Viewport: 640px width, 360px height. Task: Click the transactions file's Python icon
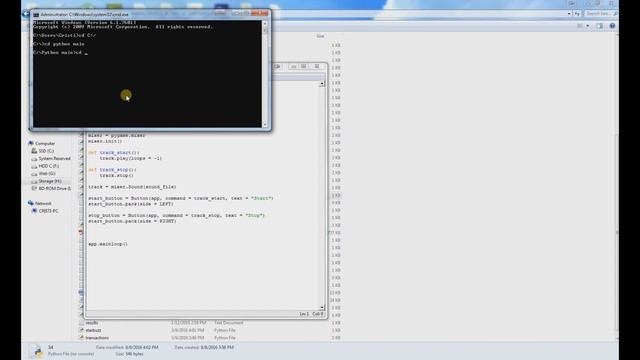[x=82, y=338]
